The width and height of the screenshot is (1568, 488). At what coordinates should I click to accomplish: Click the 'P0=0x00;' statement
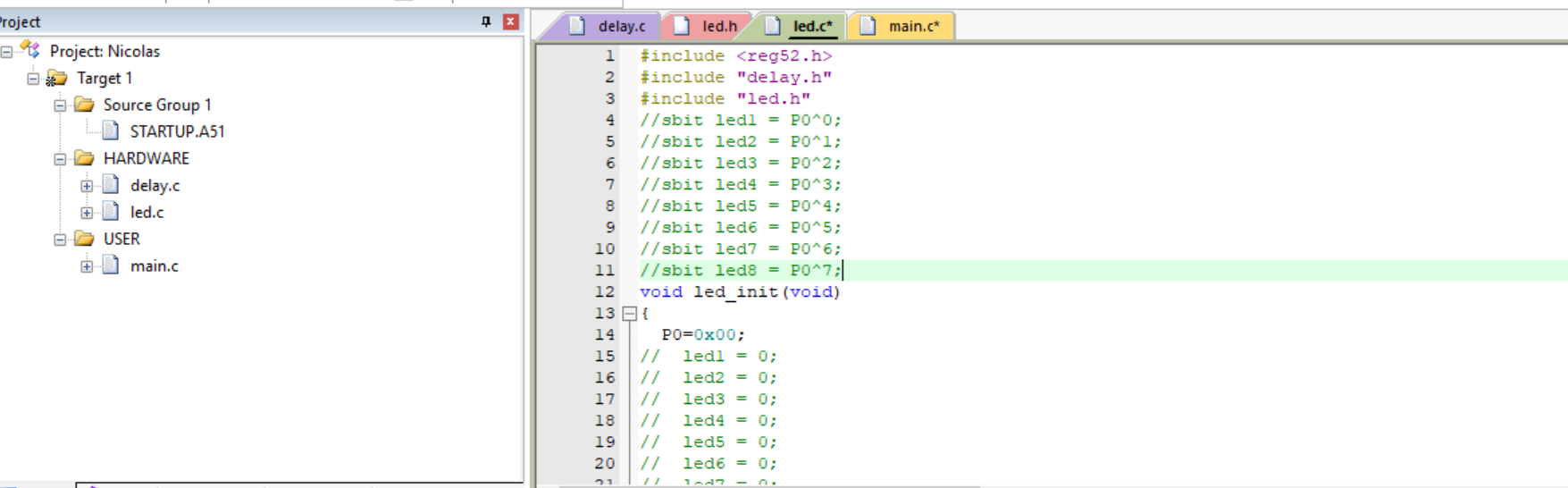tap(703, 335)
